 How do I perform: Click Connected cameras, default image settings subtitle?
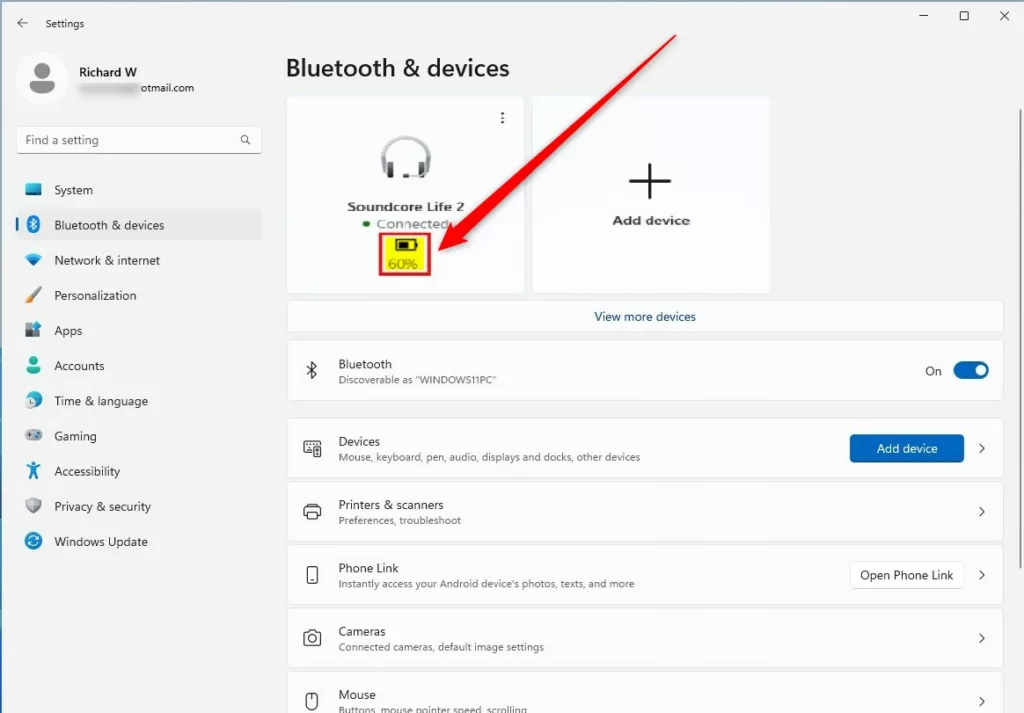[441, 647]
